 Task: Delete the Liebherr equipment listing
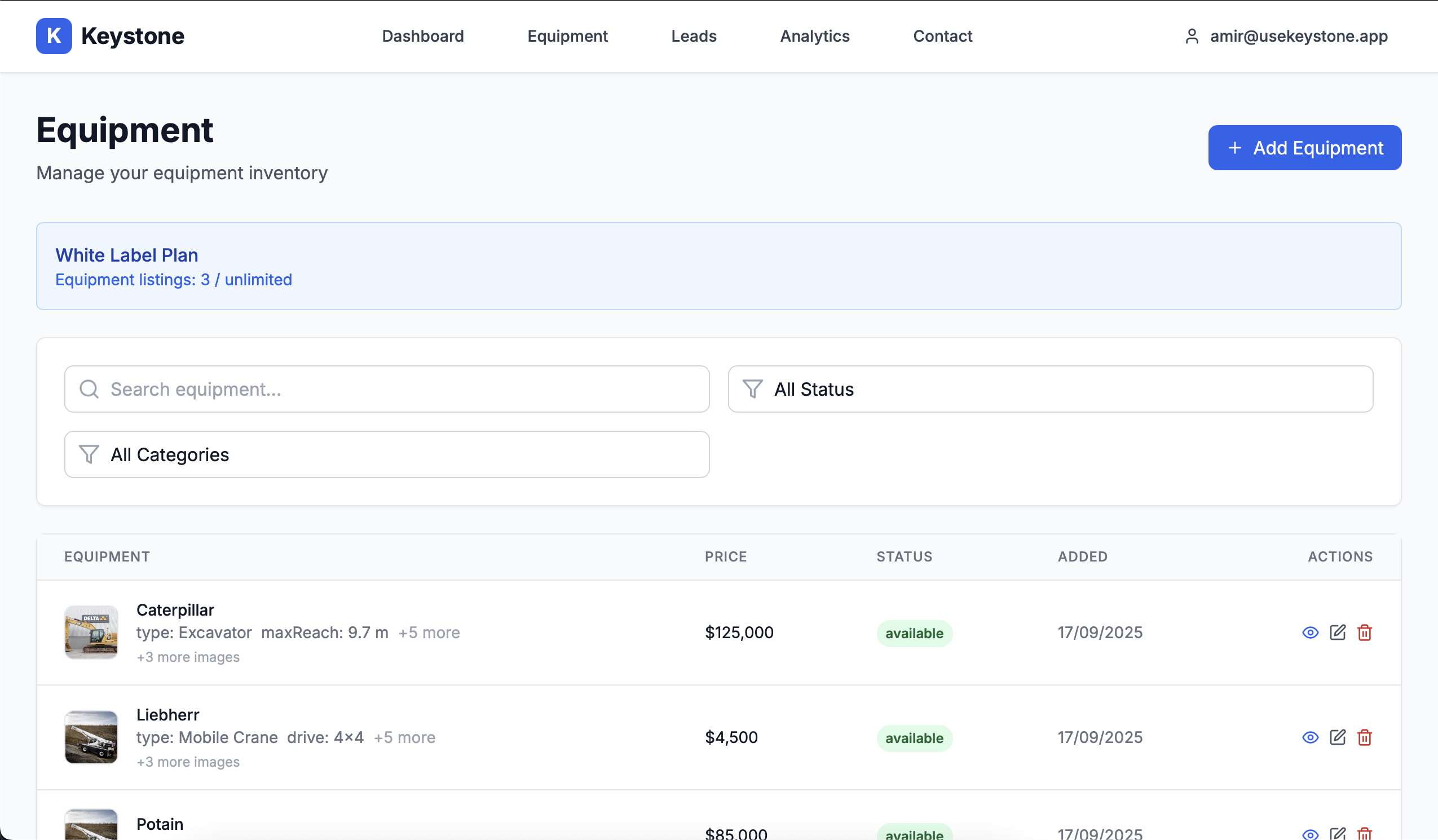(1364, 737)
